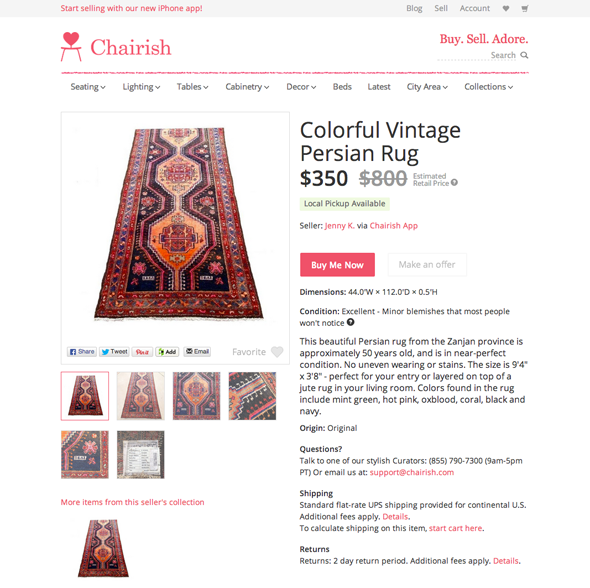This screenshot has height=588, width=590.
Task: Click the Make an offer button
Action: (427, 265)
